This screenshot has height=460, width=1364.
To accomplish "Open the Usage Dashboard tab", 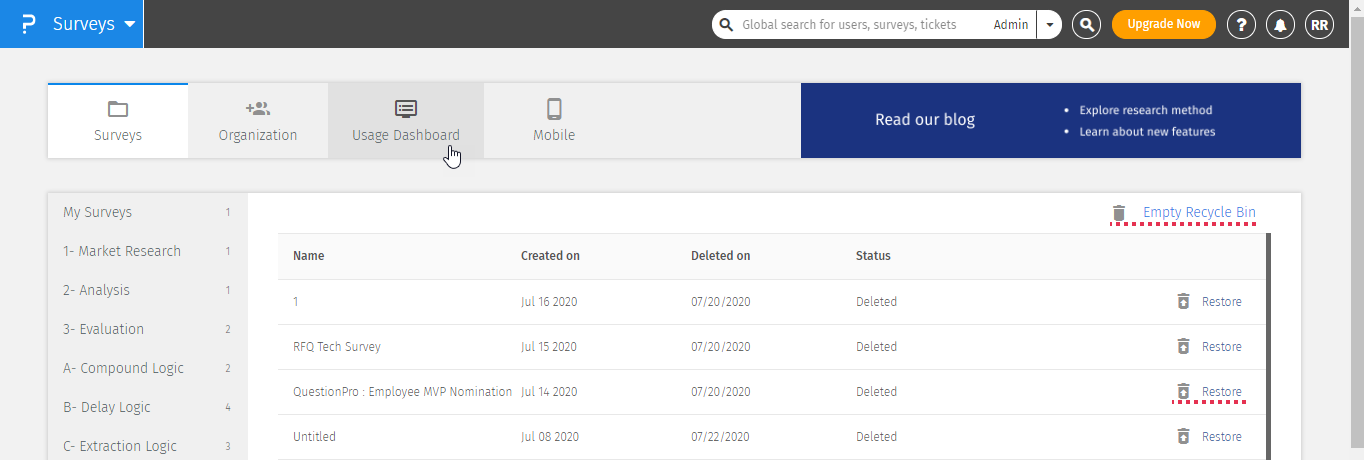I will (406, 121).
